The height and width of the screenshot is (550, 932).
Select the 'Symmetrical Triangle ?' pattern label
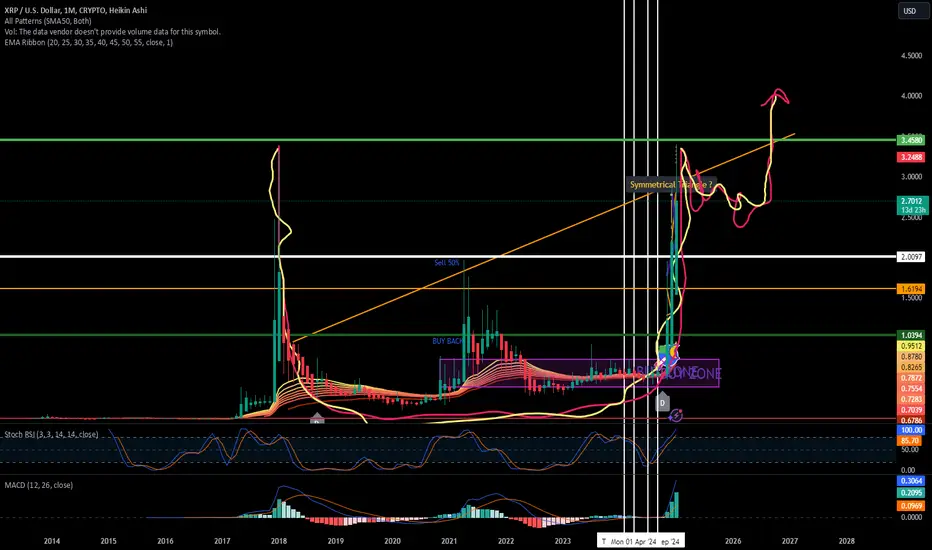[x=670, y=185]
